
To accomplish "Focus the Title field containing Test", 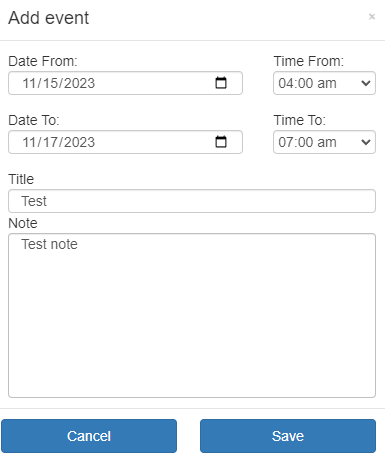I will [x=192, y=201].
